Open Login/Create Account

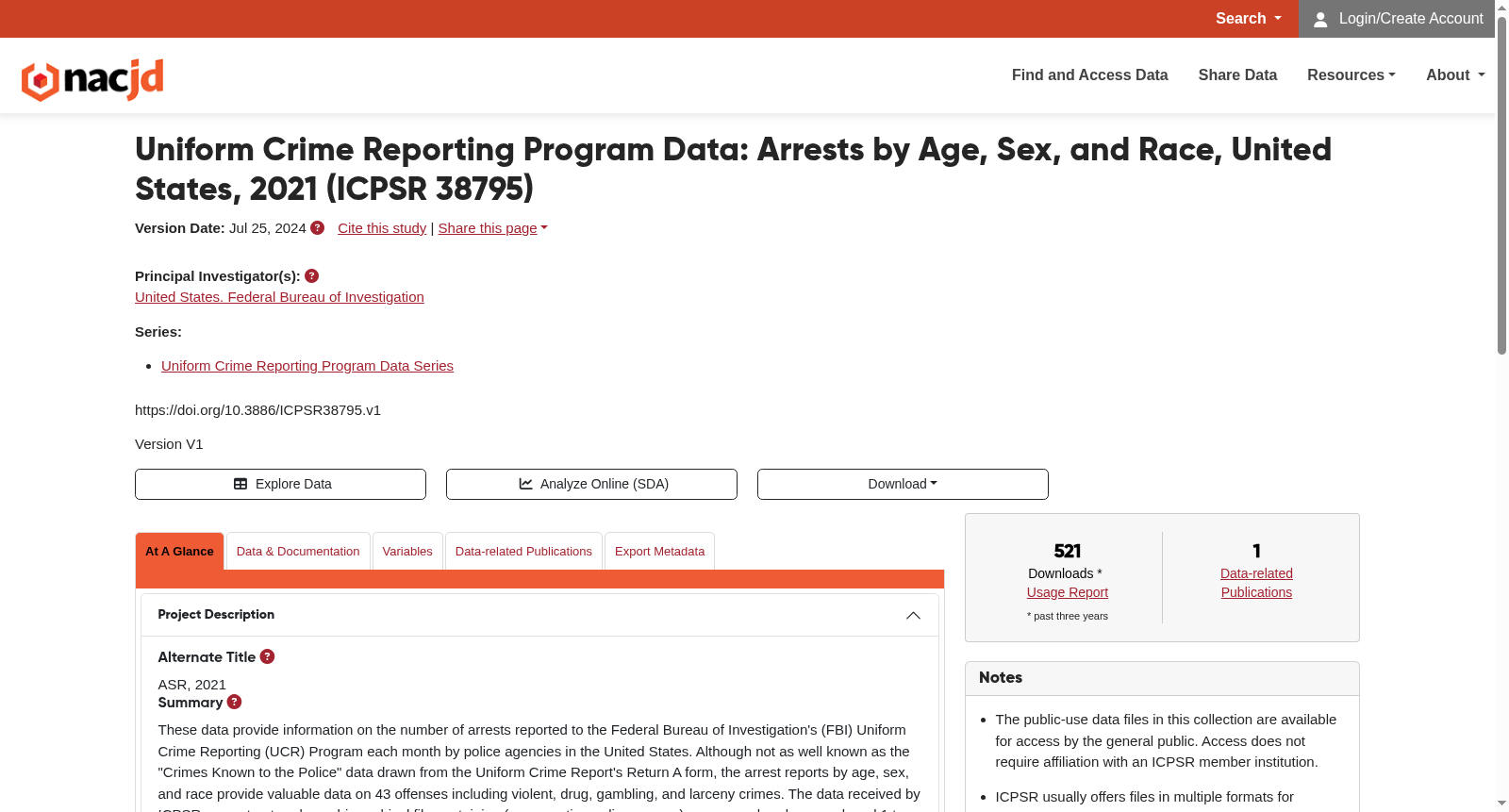pyautogui.click(x=1397, y=19)
